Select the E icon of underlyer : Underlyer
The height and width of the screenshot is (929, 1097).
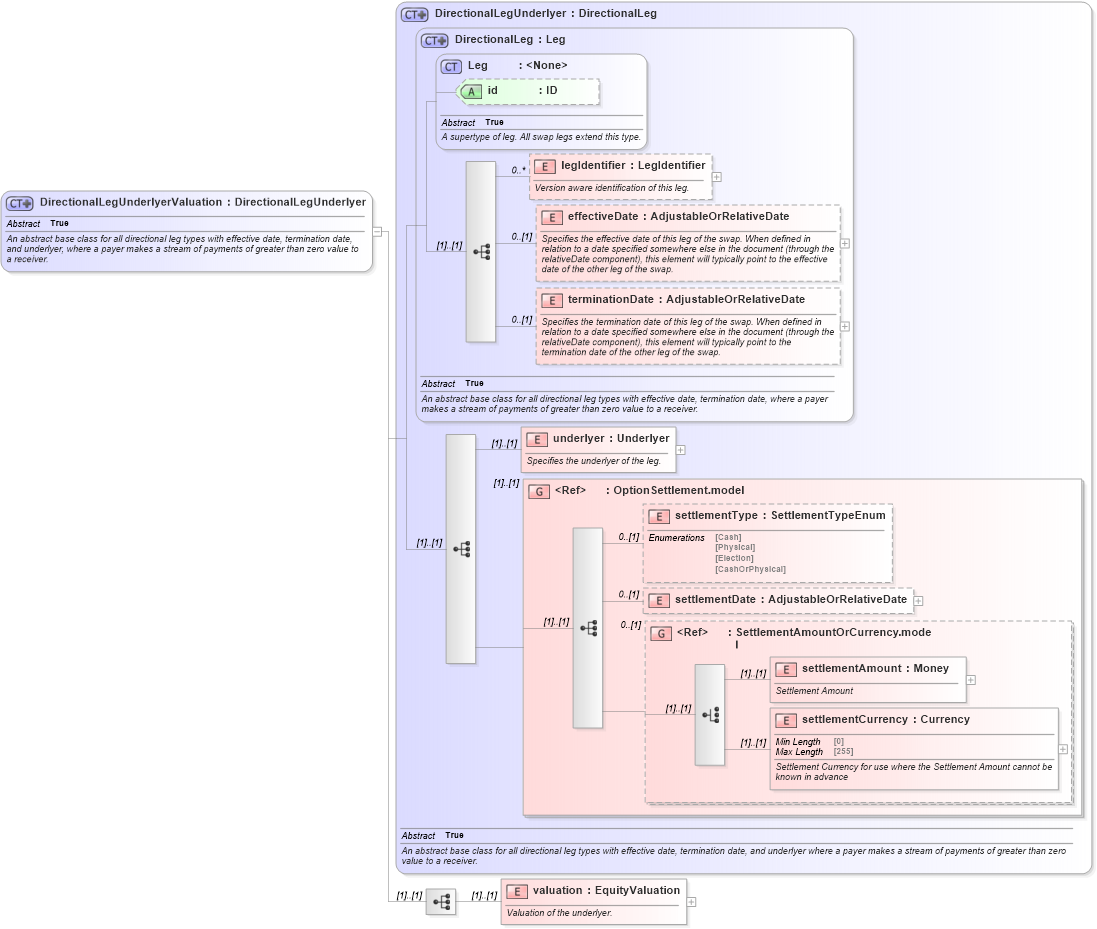click(x=536, y=438)
